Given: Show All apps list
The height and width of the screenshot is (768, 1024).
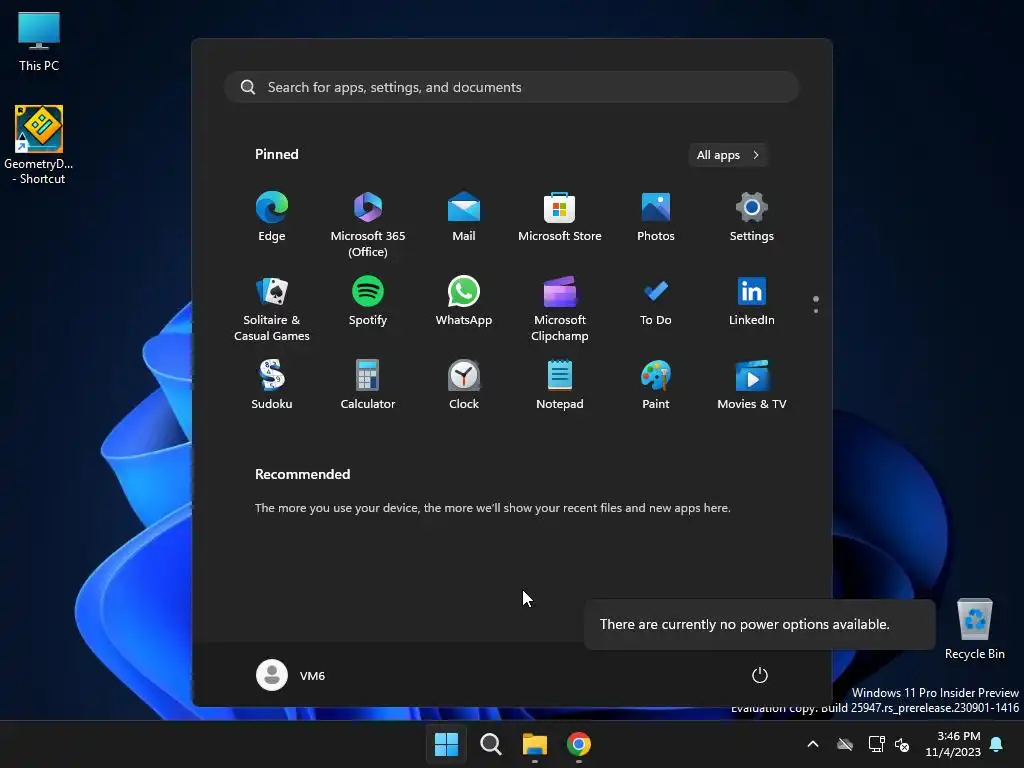Looking at the screenshot, I should tap(728, 155).
